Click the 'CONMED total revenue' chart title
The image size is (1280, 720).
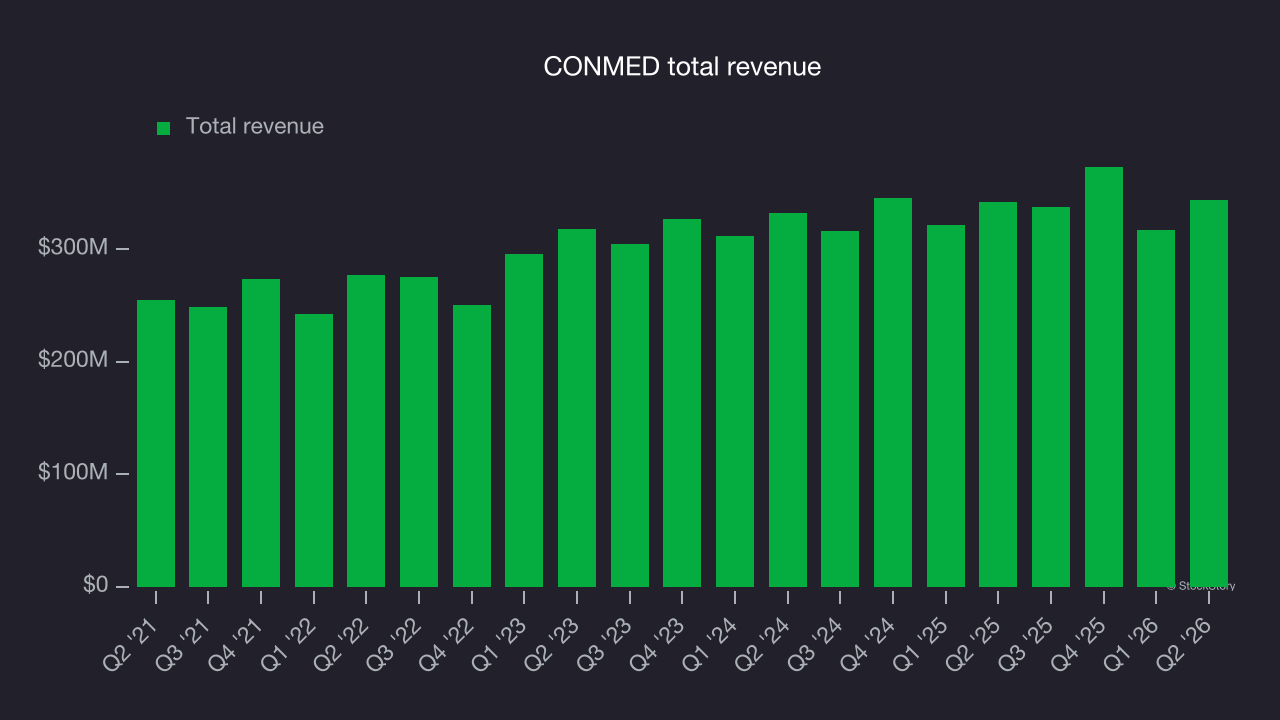682,67
